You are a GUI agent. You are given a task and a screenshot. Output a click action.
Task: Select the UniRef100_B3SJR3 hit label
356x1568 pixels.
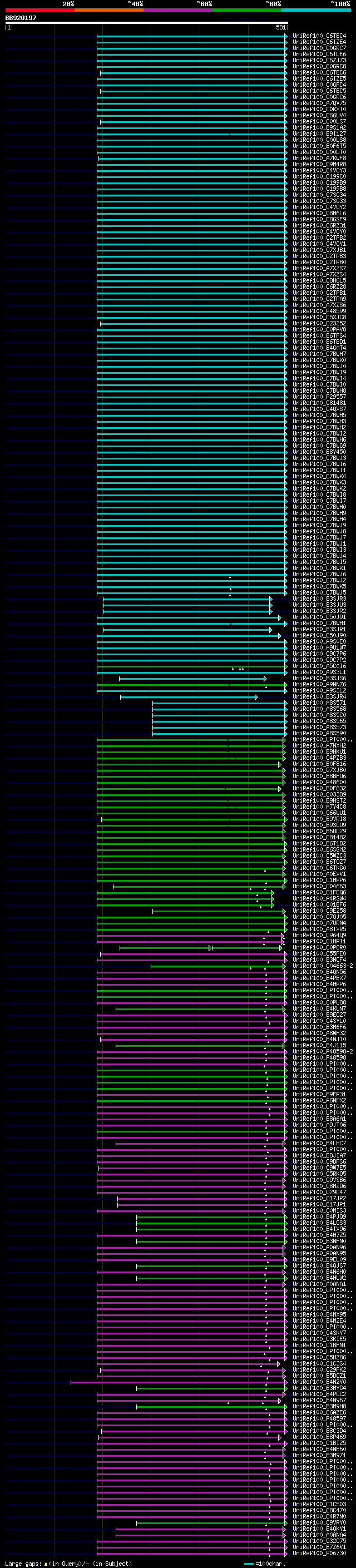(x=319, y=599)
